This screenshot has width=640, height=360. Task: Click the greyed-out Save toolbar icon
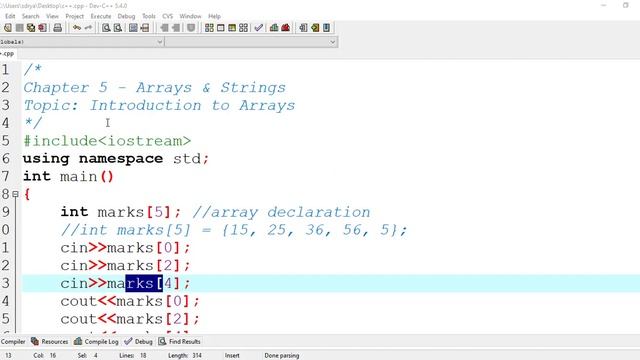pos(19,28)
